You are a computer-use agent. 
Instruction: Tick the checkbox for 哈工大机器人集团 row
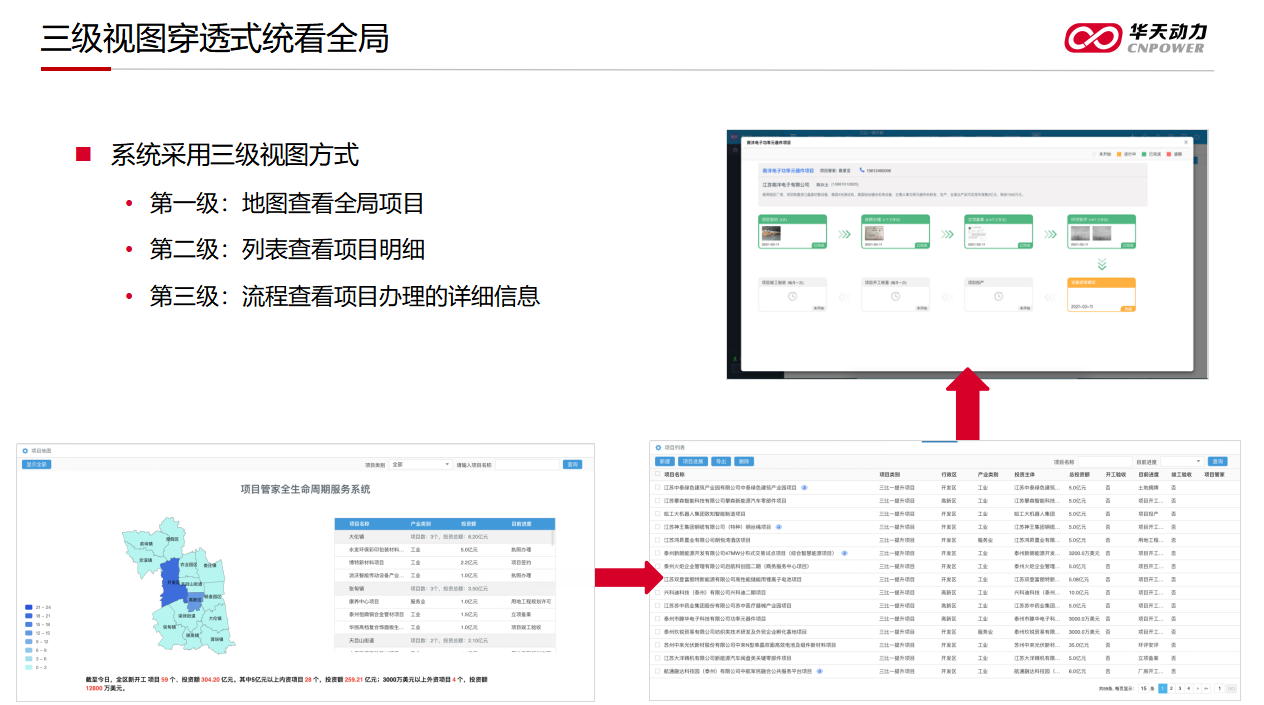pyautogui.click(x=657, y=514)
